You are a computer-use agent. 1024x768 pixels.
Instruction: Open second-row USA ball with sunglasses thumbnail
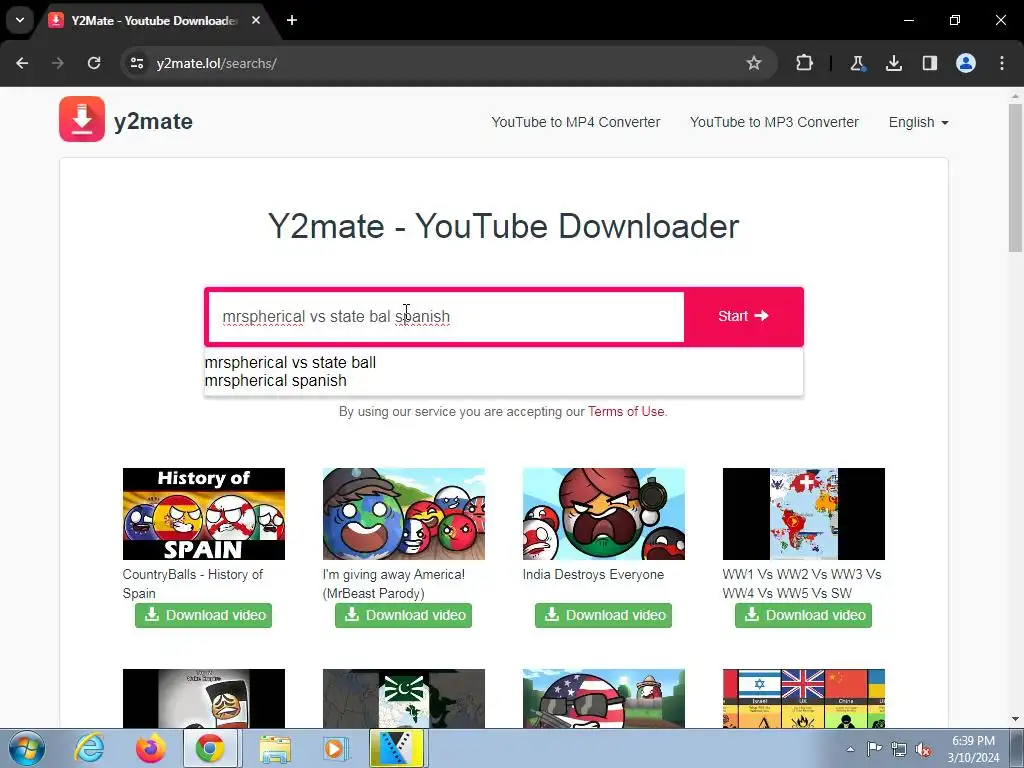click(603, 698)
